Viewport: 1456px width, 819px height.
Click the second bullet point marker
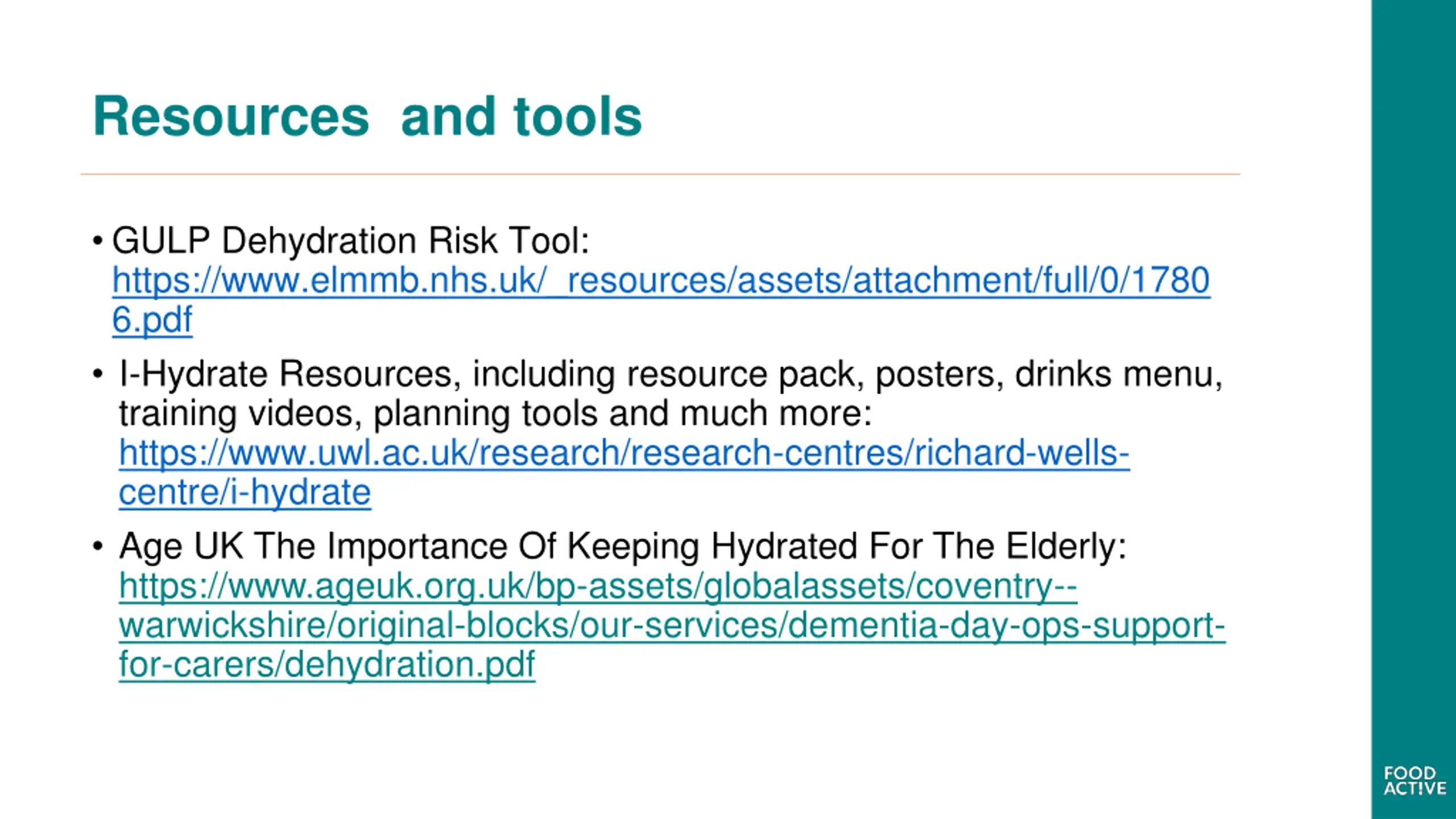98,374
